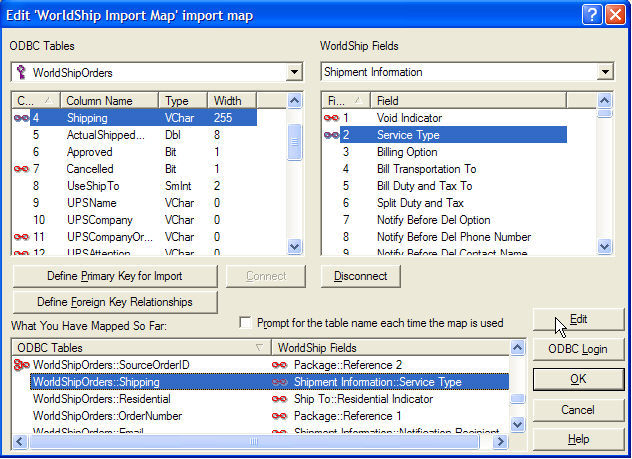
Task: Open the Shipment Information WorldShip Fields dropdown
Action: click(605, 72)
